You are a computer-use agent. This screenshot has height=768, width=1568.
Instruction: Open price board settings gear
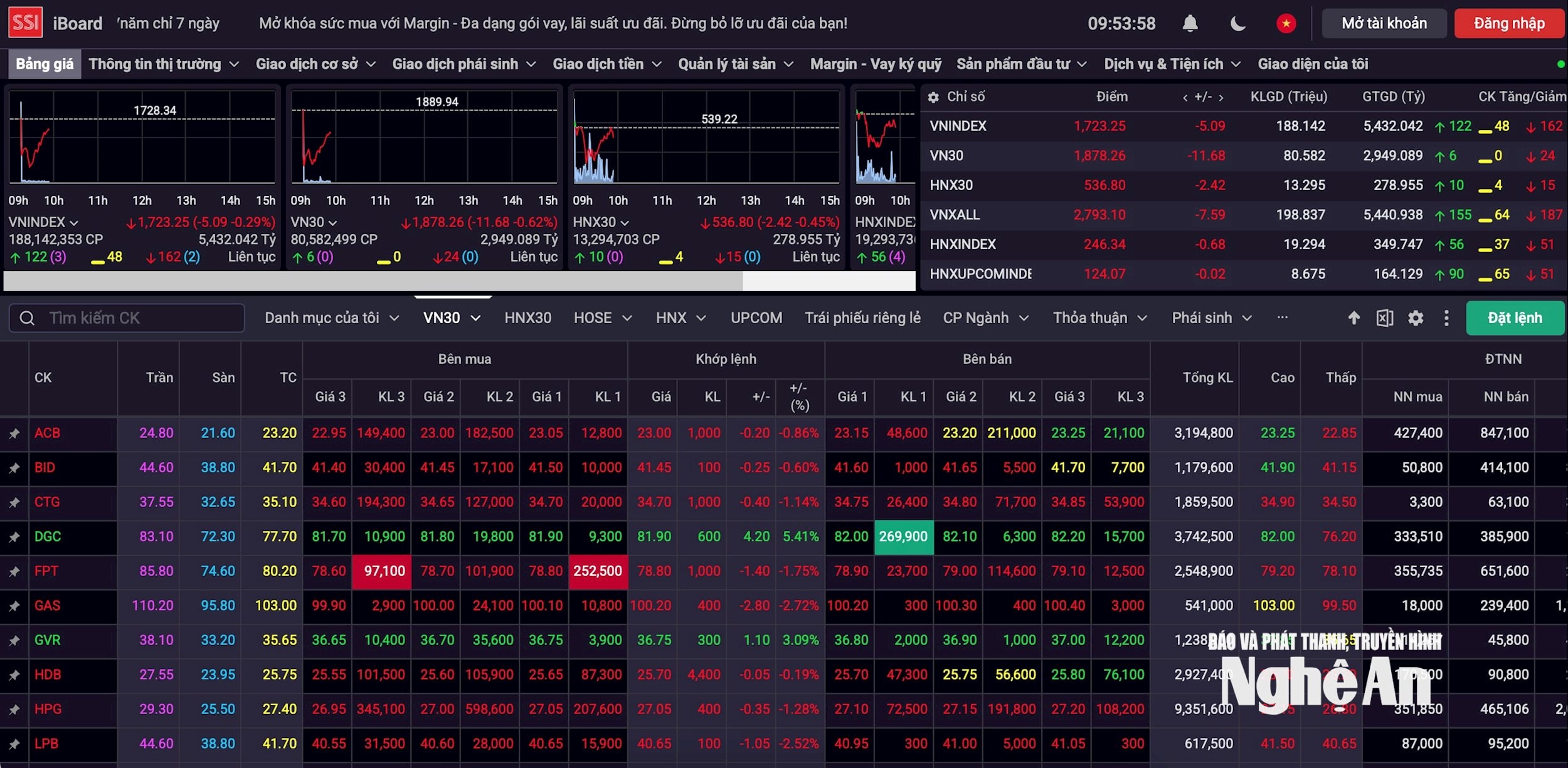point(1416,318)
